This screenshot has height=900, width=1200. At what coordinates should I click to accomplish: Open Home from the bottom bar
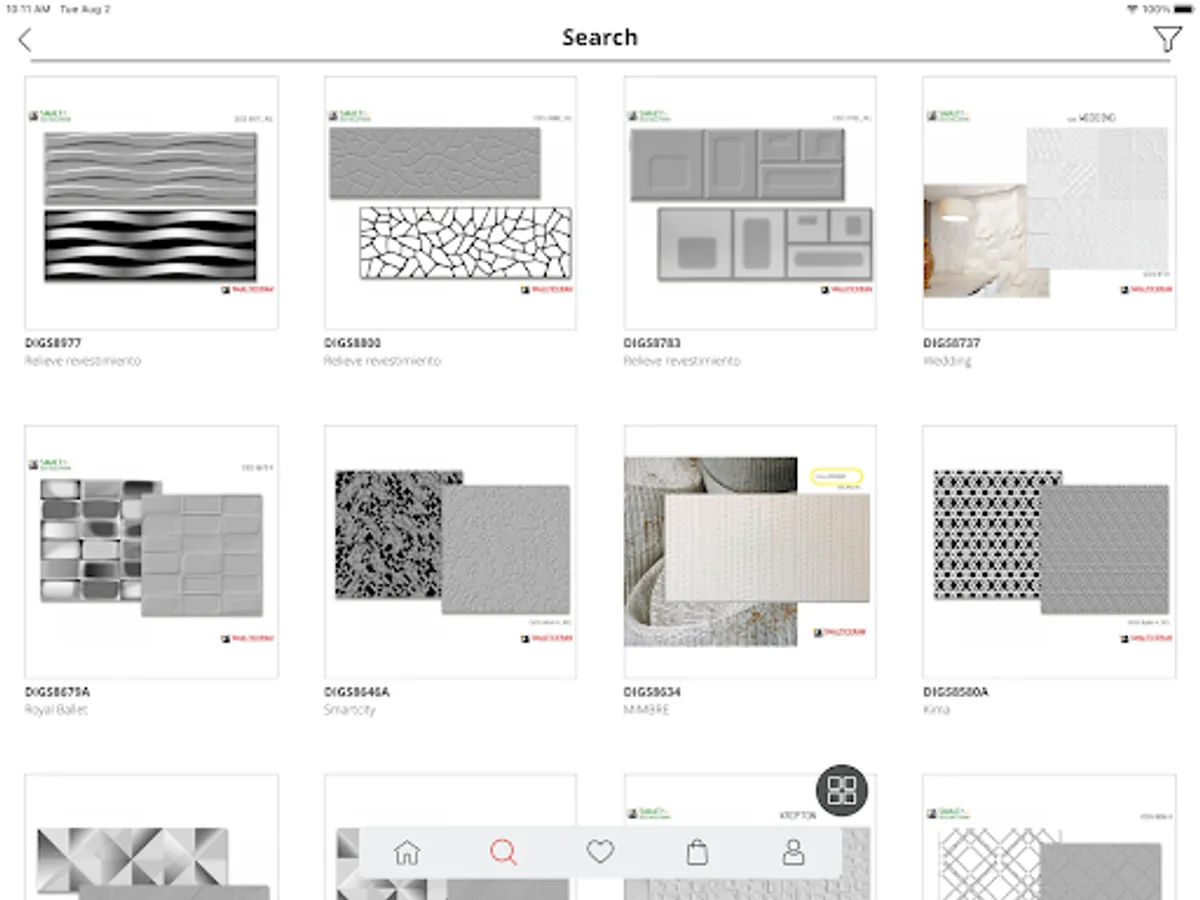[x=407, y=852]
